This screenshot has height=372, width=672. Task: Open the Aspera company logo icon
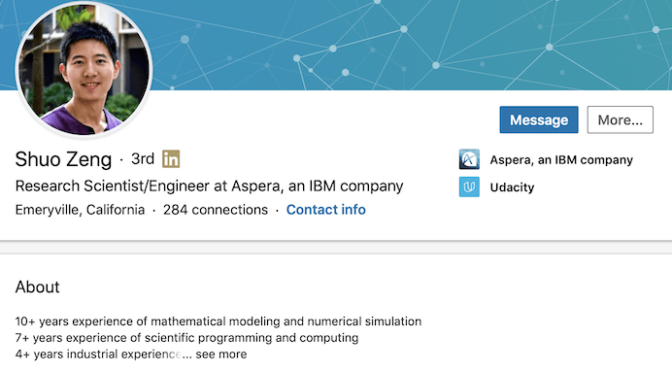pyautogui.click(x=469, y=159)
